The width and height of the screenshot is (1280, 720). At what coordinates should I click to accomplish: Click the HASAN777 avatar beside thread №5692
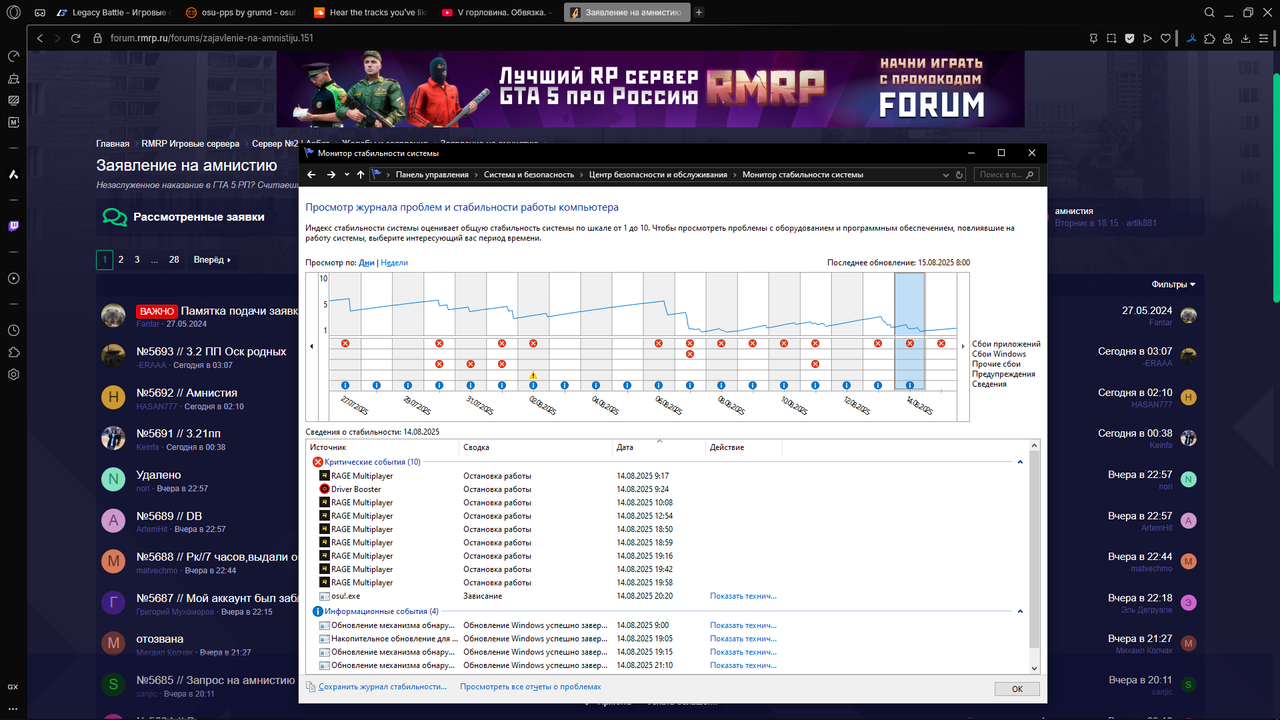coord(113,398)
